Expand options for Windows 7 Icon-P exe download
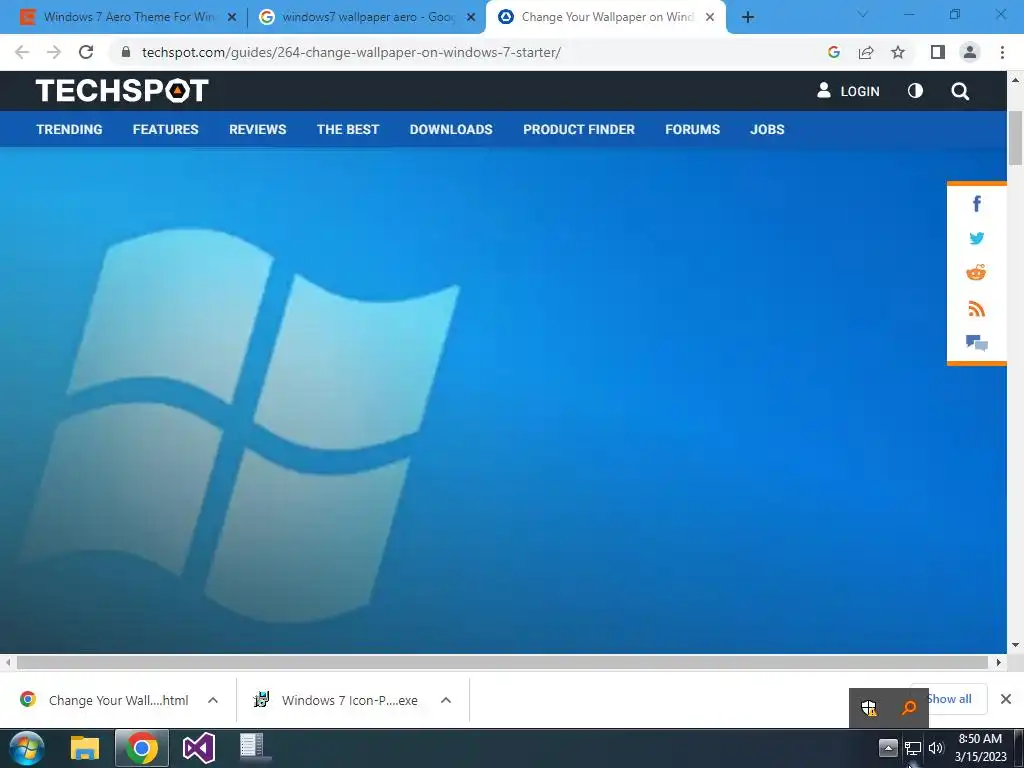 tap(446, 700)
